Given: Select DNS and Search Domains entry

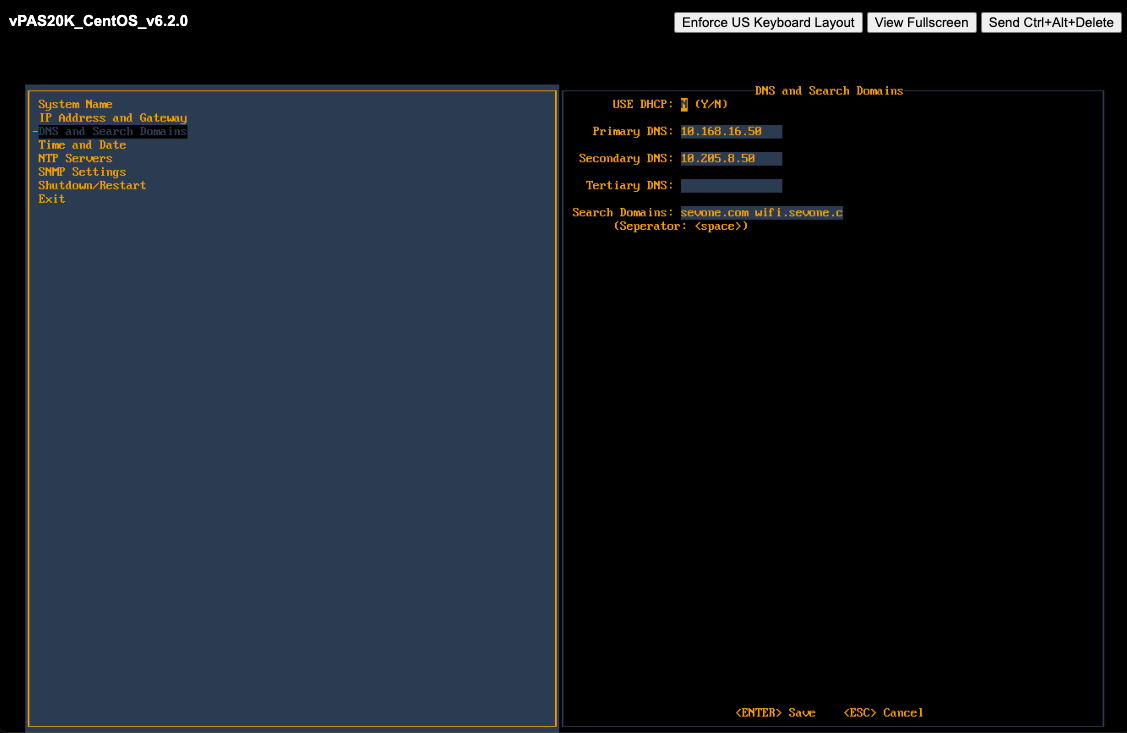Looking at the screenshot, I should [113, 132].
